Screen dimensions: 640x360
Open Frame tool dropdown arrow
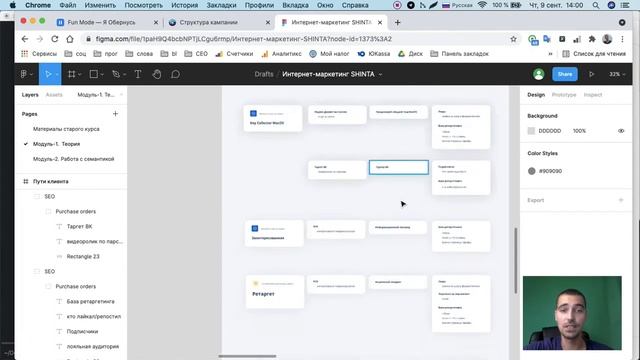[x=80, y=74]
